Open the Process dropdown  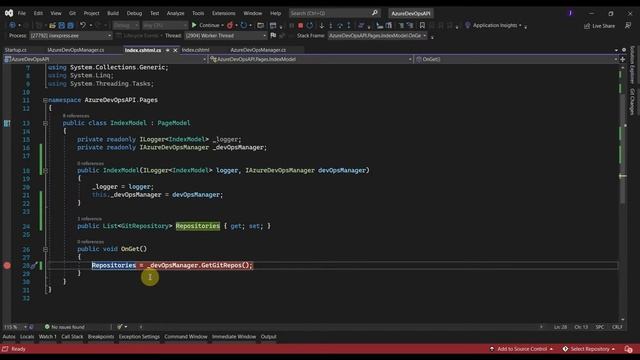[x=70, y=36]
